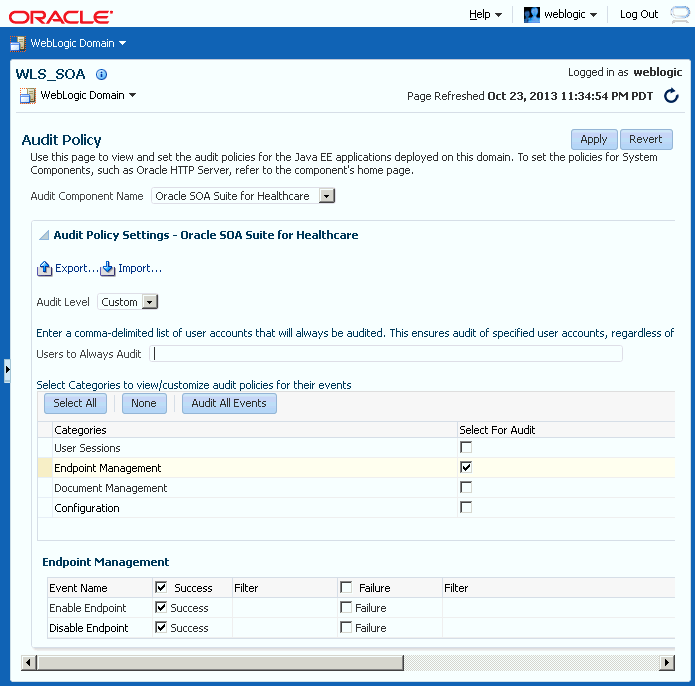695x686 pixels.
Task: Uncheck Endpoint Management select for audit
Action: tap(466, 468)
